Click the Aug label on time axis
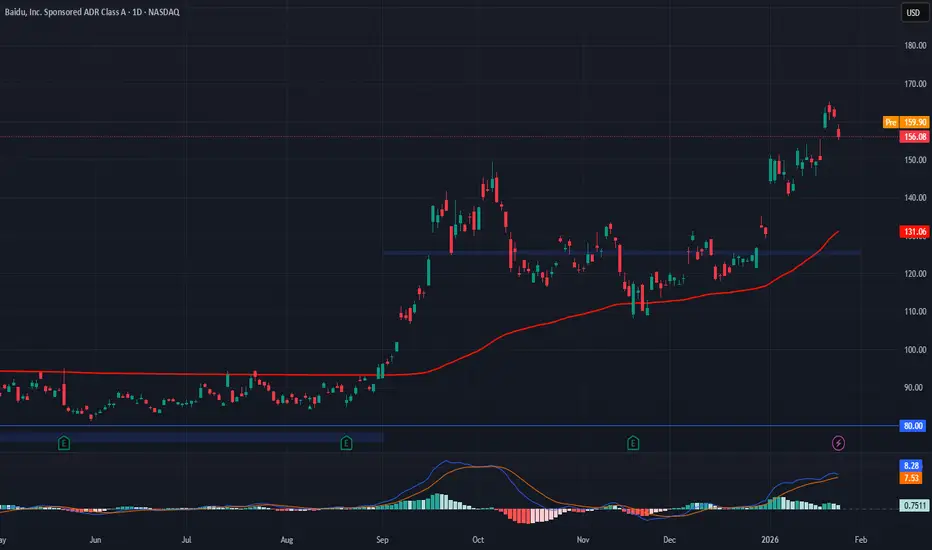This screenshot has height=550, width=932. pos(286,540)
